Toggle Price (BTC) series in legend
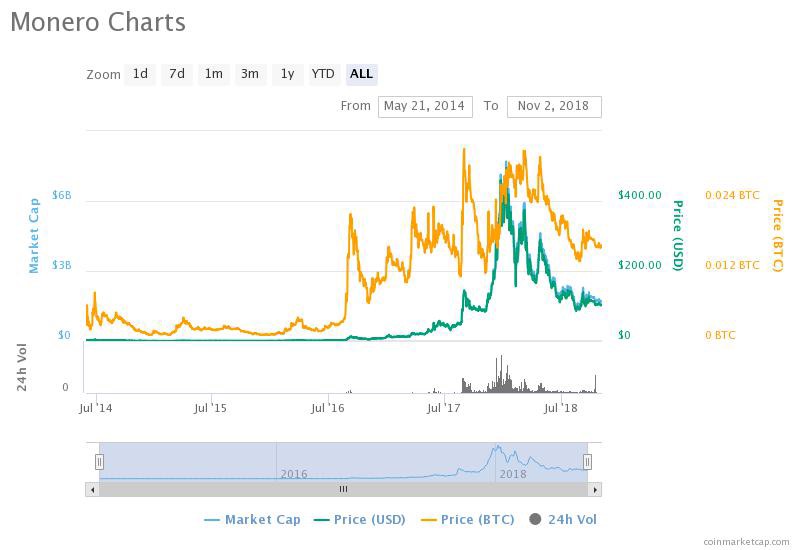Screen dimensions: 800x550 pos(467,519)
